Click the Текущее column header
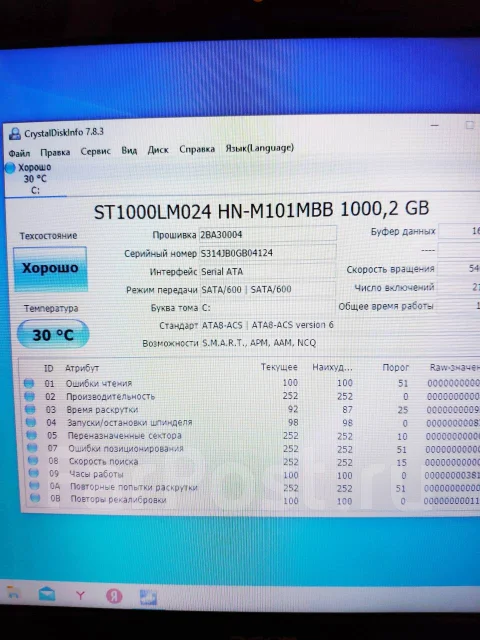Screen dimensions: 480x640 [x=279, y=367]
